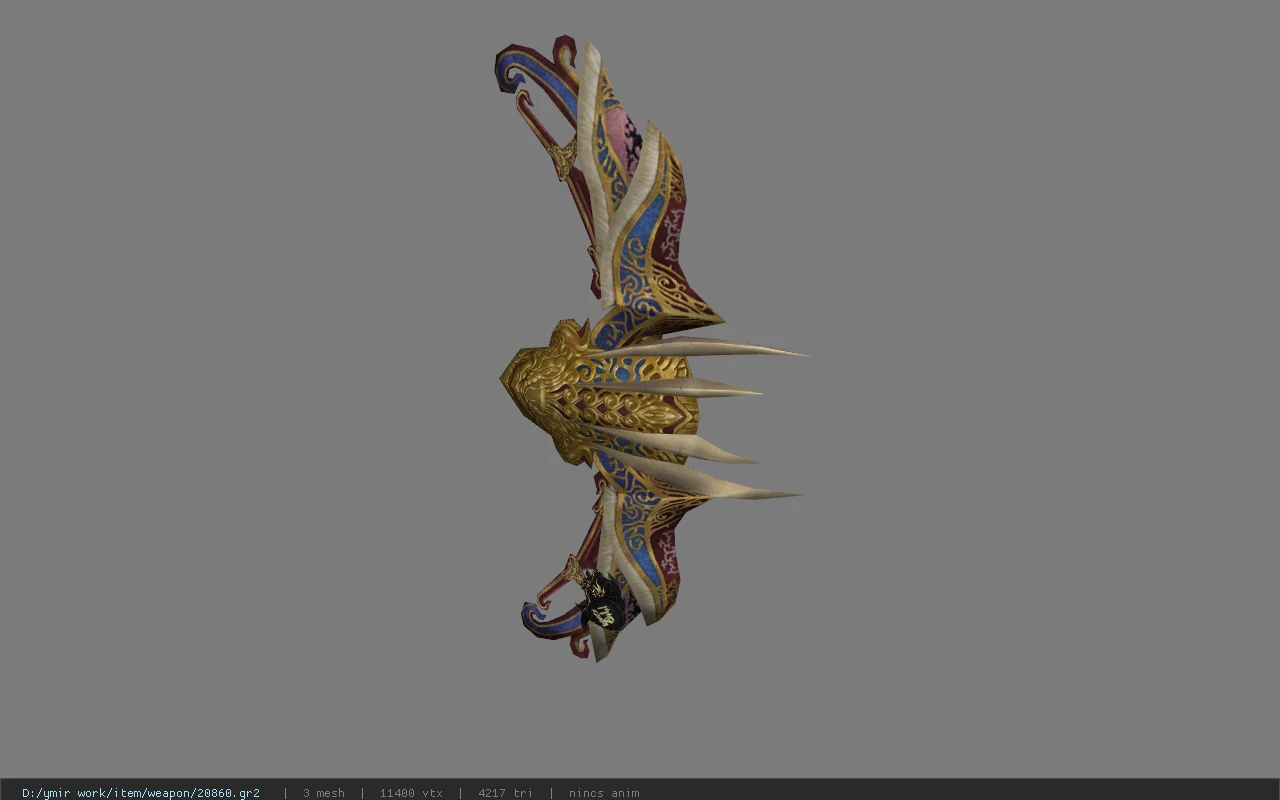Click the '11400 vtx' vertex count

coord(411,793)
